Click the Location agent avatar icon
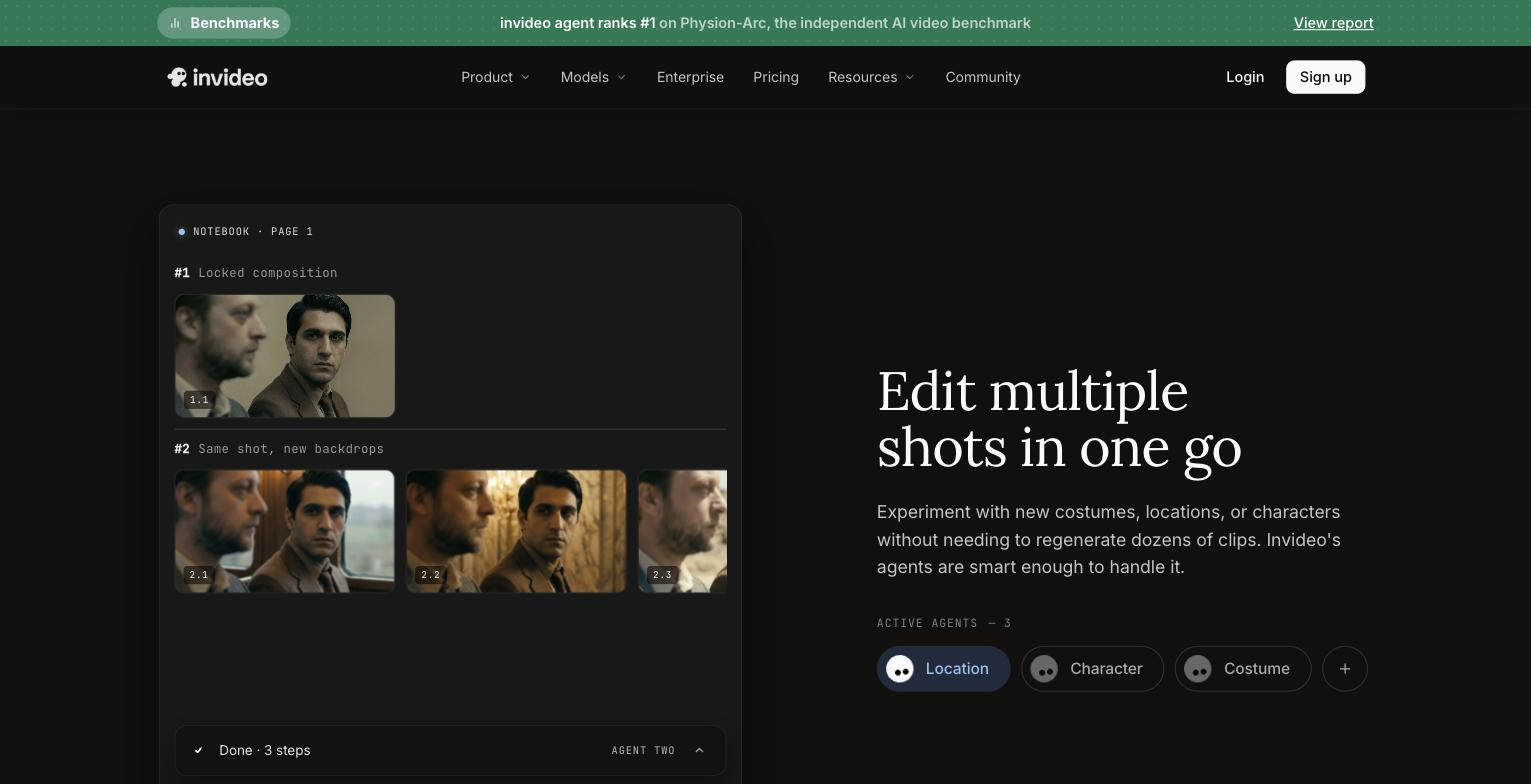This screenshot has height=784, width=1531. point(900,669)
